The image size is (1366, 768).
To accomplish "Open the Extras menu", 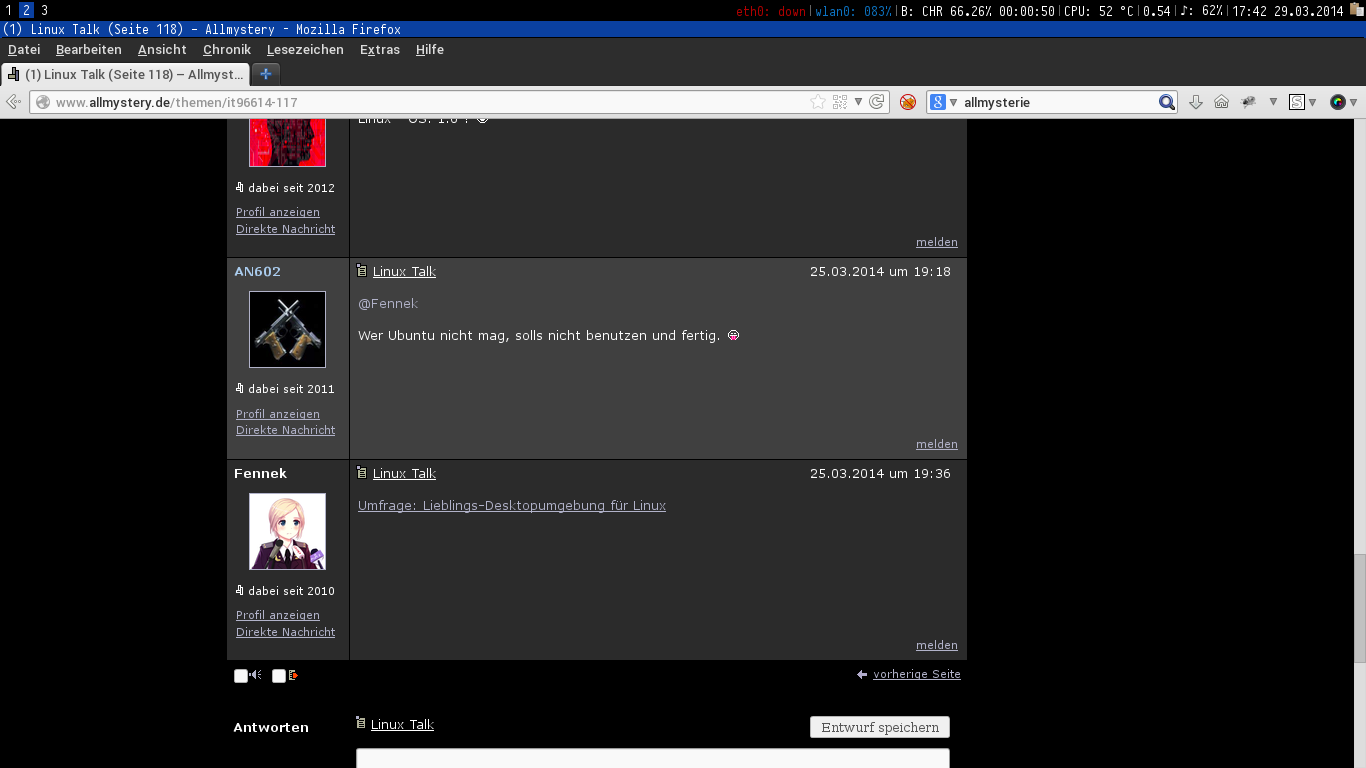I will click(x=380, y=49).
